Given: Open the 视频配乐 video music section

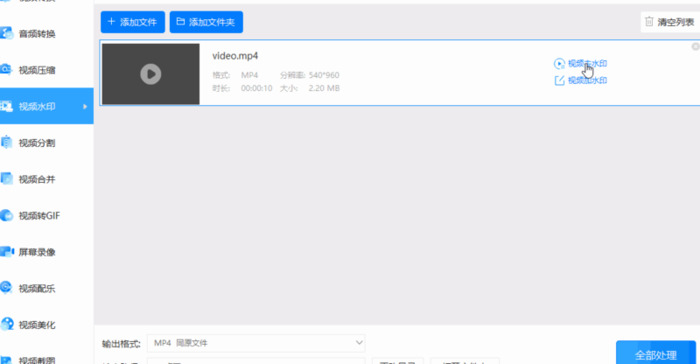Looking at the screenshot, I should (x=37, y=289).
